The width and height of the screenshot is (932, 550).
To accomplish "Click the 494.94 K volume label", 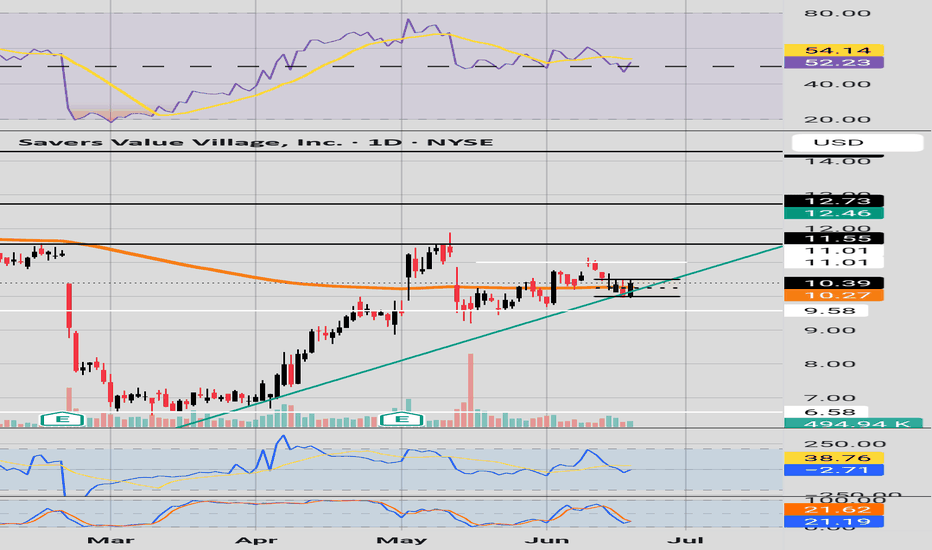I will [854, 423].
